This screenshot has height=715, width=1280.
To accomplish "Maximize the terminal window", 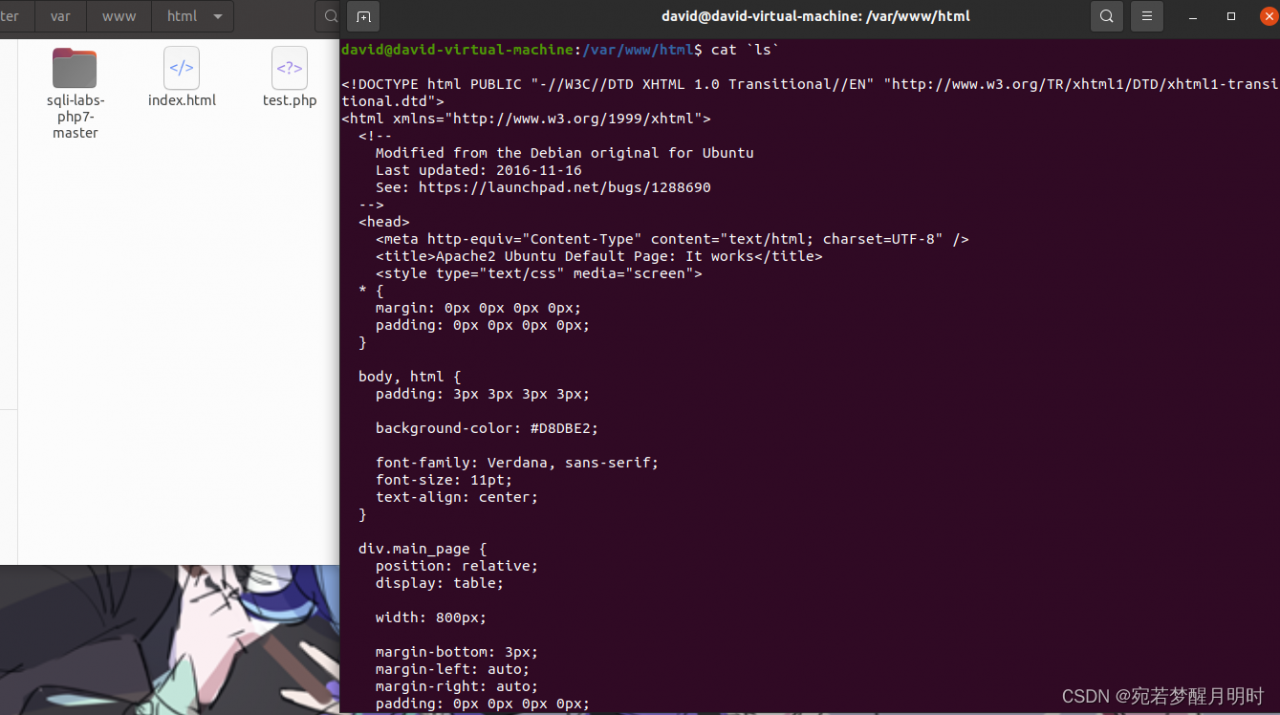I will [x=1231, y=16].
